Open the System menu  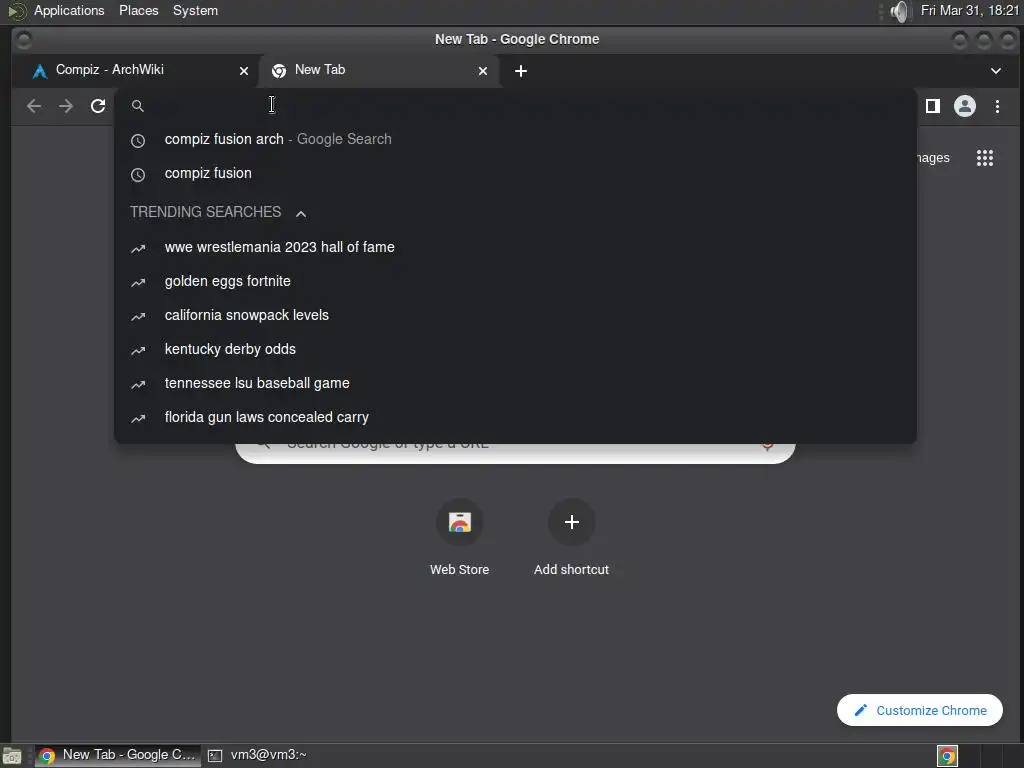195,10
